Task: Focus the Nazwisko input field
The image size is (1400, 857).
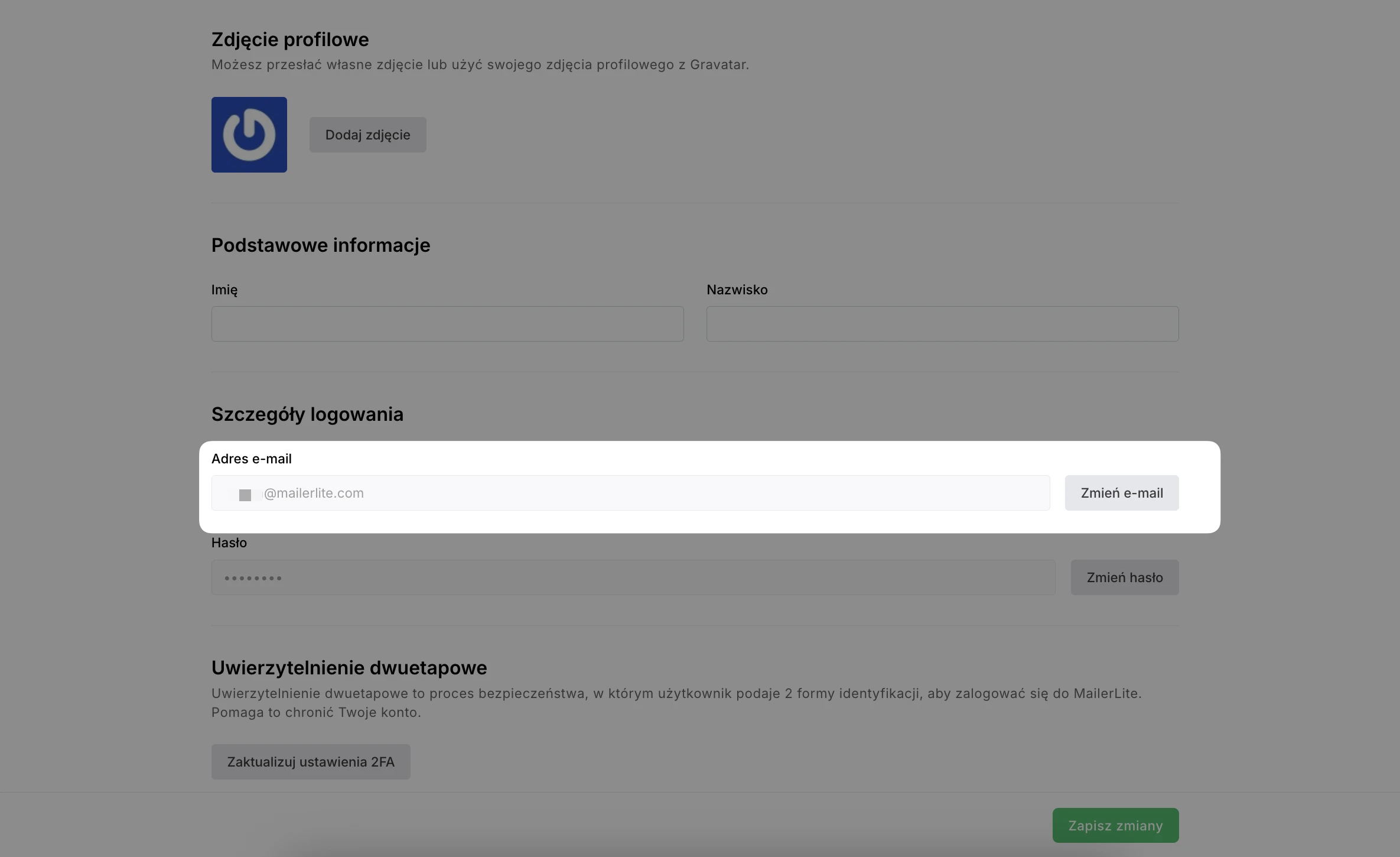Action: (x=942, y=324)
